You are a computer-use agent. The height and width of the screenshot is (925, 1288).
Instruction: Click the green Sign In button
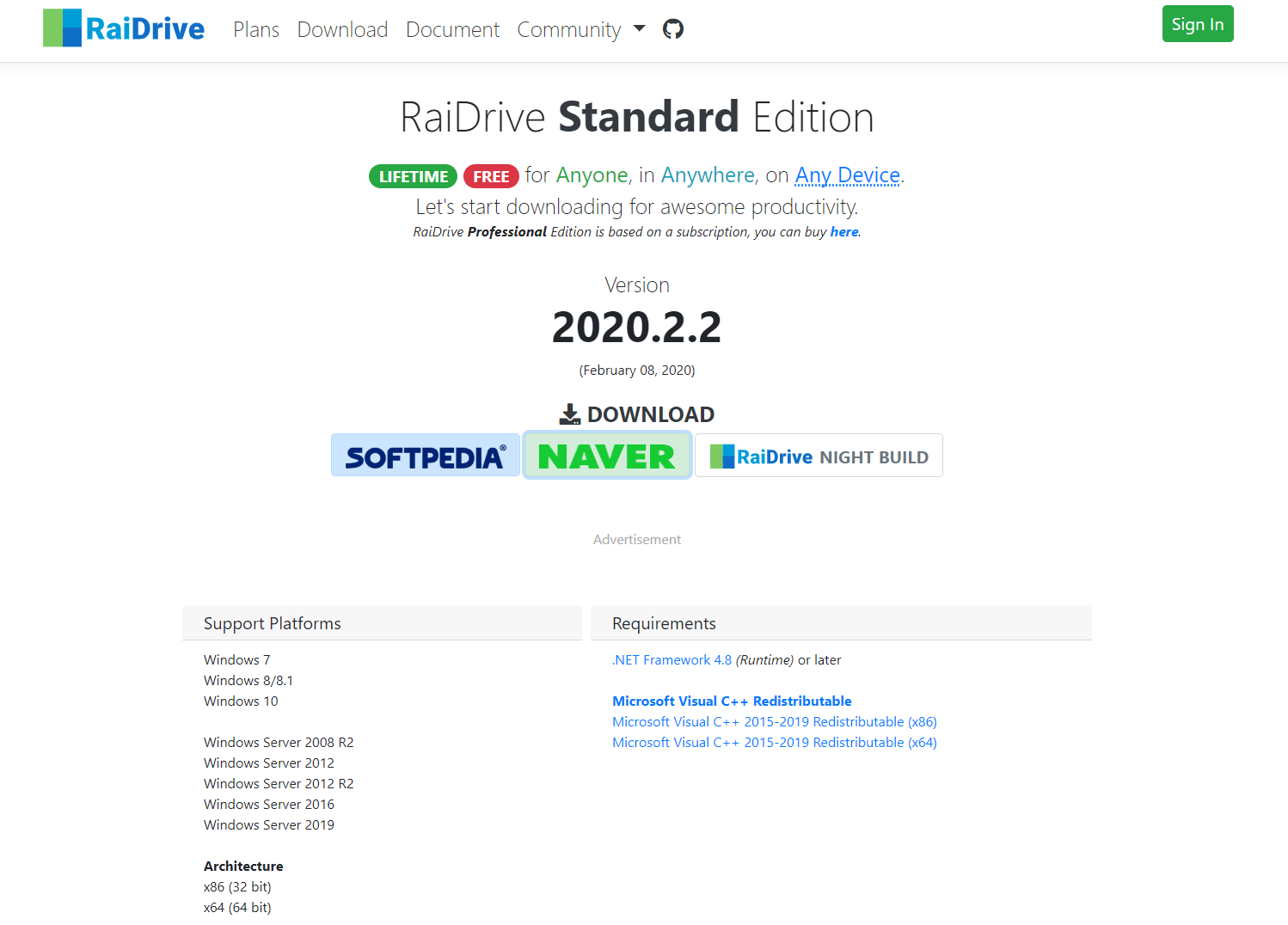pos(1198,24)
